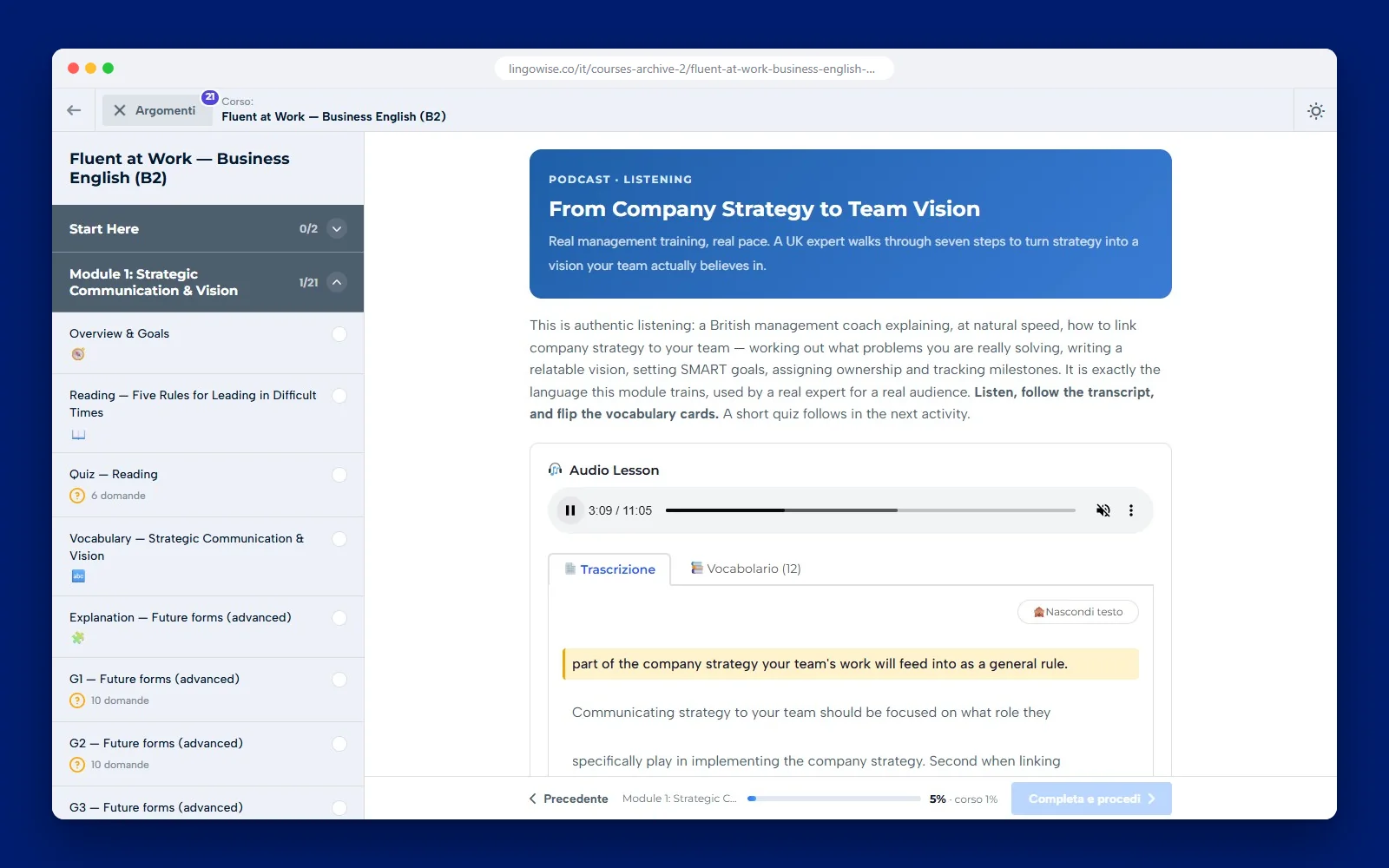Select the highlighted transcript line about company strategy
The width and height of the screenshot is (1389, 868).
[851, 664]
